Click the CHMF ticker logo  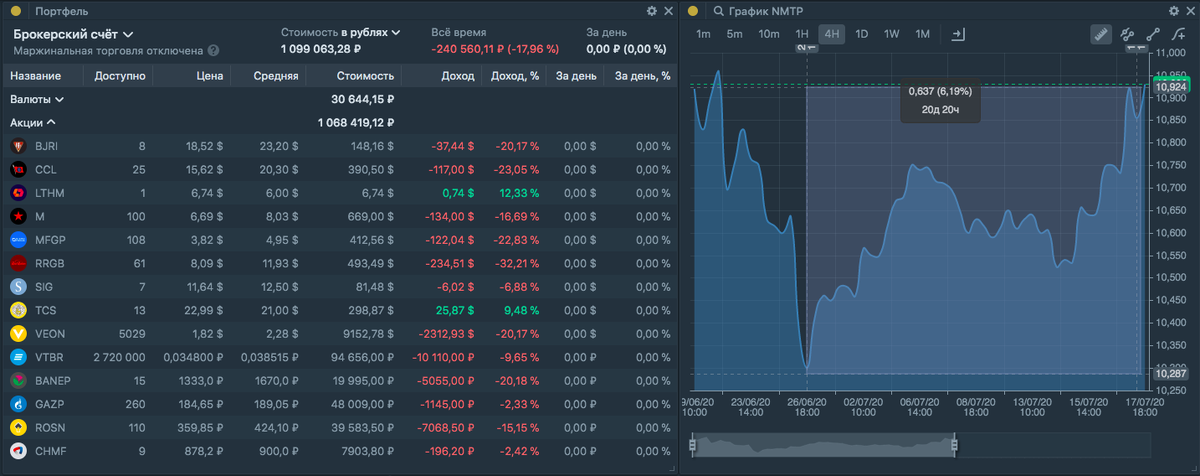[18, 451]
